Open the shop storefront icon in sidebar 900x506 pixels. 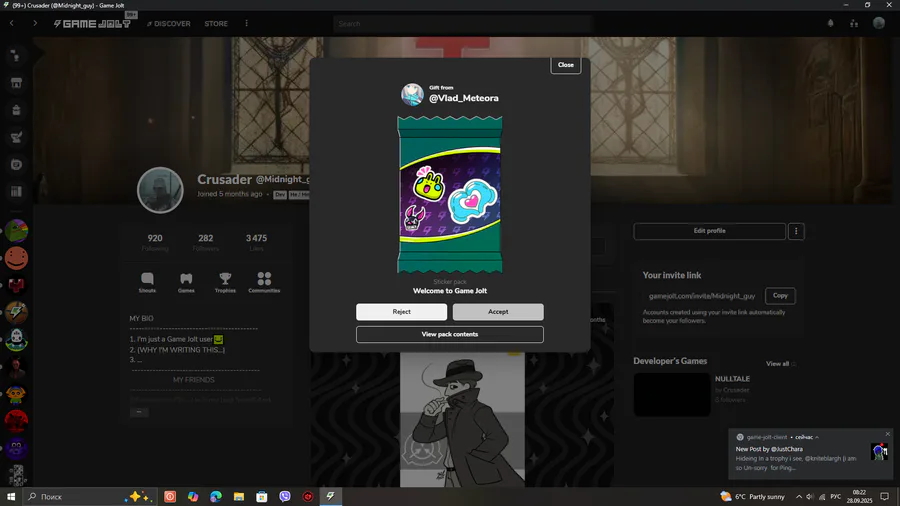pos(16,83)
